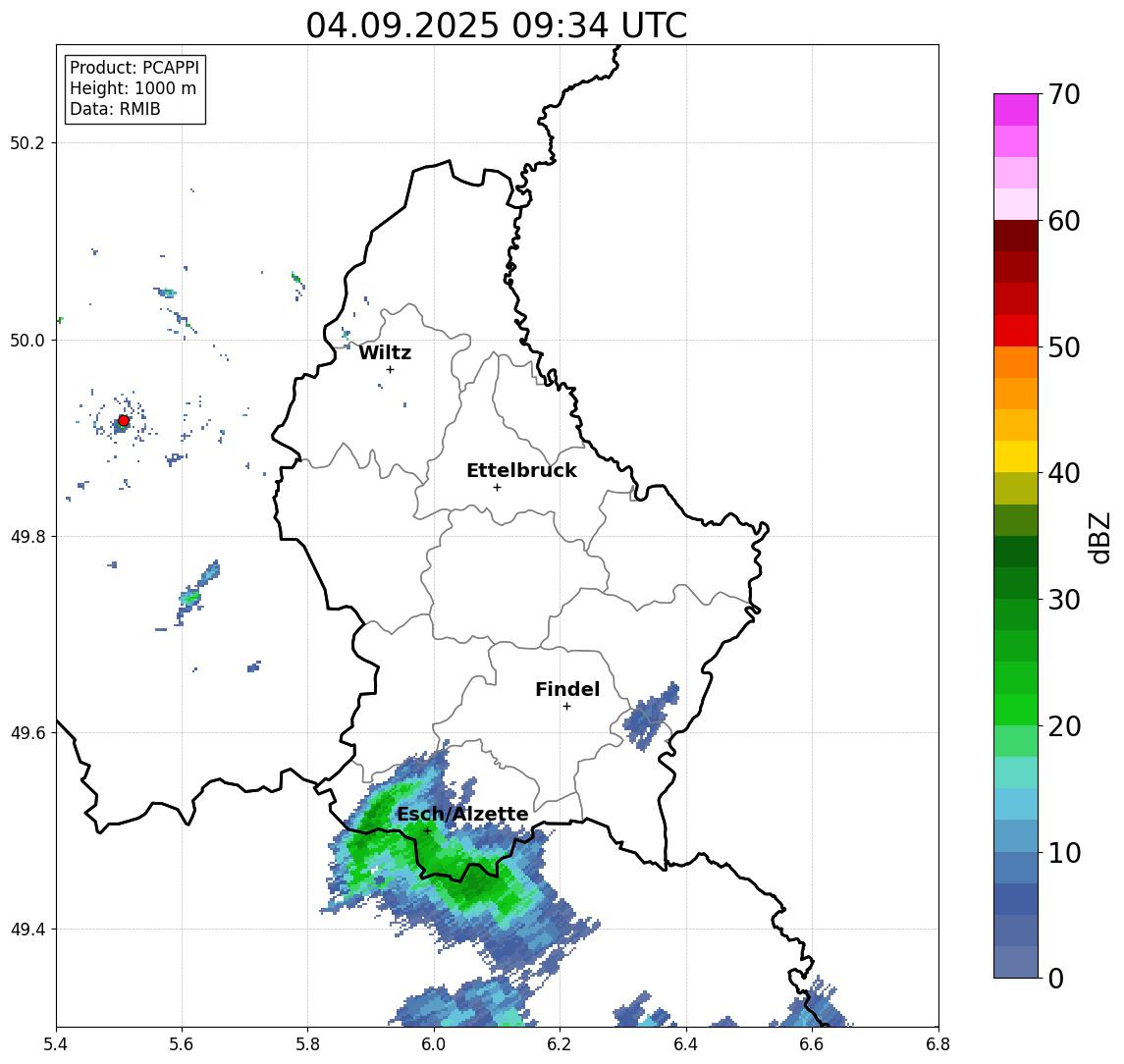This screenshot has width=1124, height=1064.
Task: Click the Findel station label
Action: tap(567, 689)
